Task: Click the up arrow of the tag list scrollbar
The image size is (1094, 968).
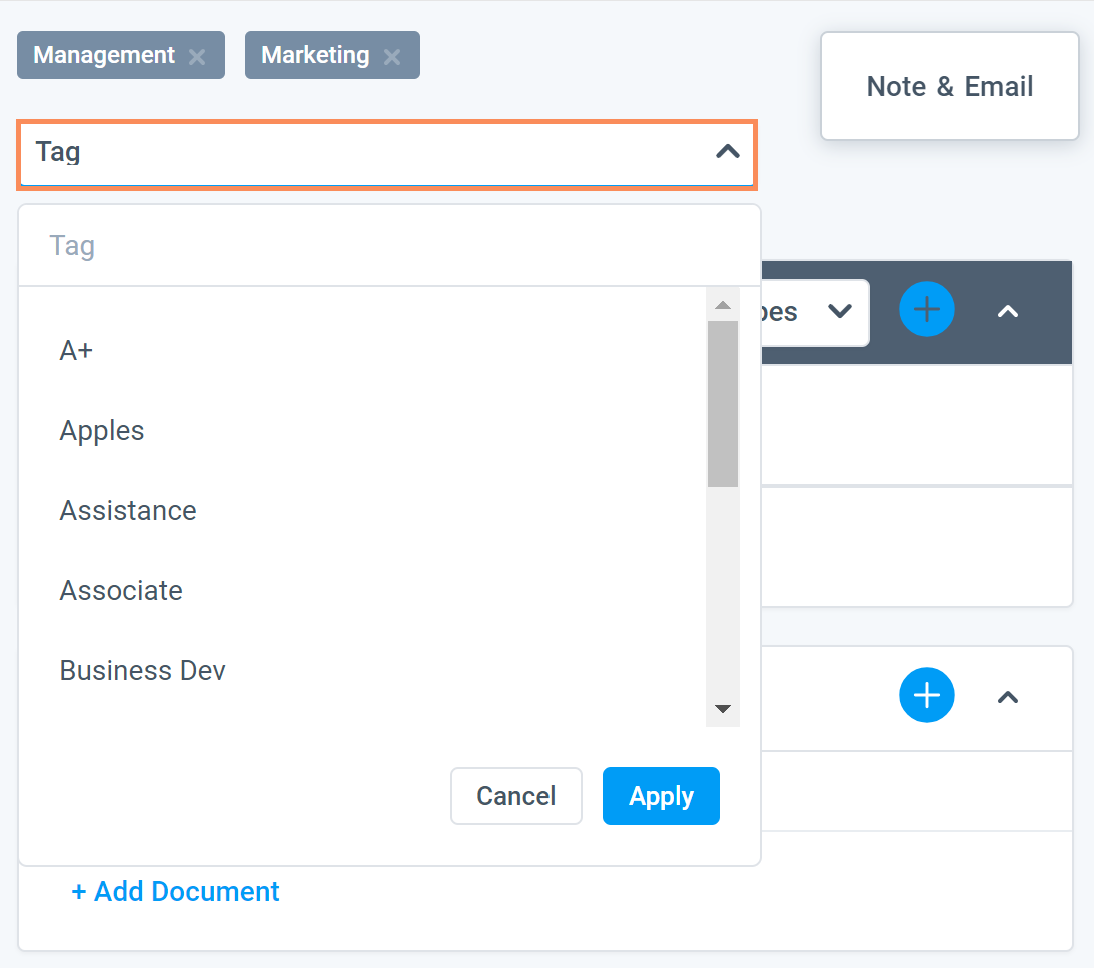Action: [x=722, y=304]
